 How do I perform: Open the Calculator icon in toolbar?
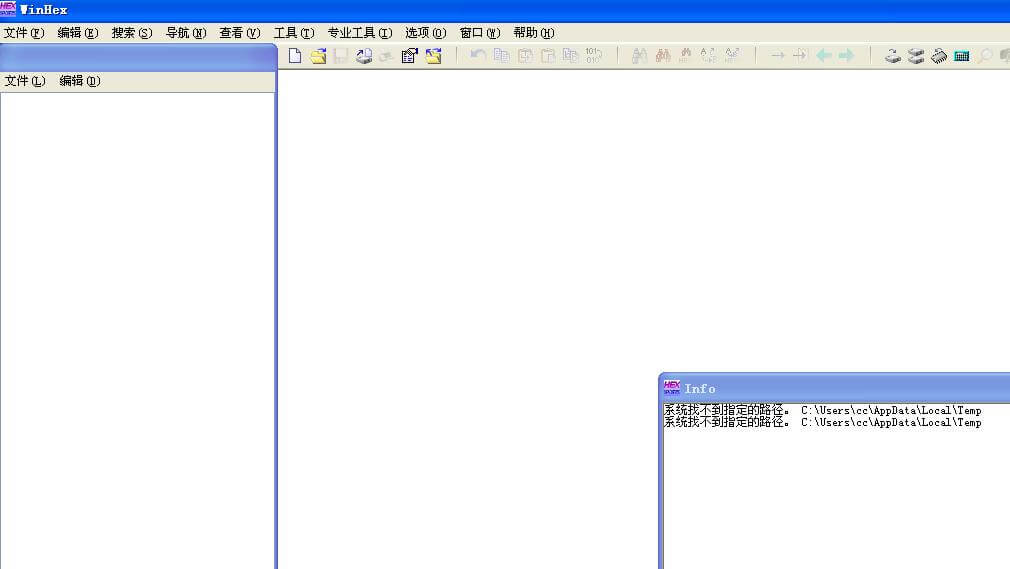coord(962,56)
